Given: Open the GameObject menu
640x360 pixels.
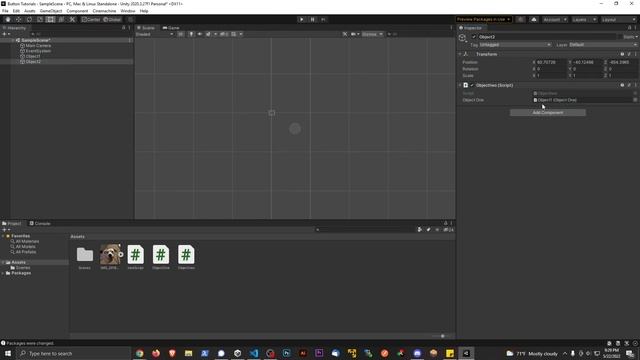Looking at the screenshot, I should [x=51, y=11].
